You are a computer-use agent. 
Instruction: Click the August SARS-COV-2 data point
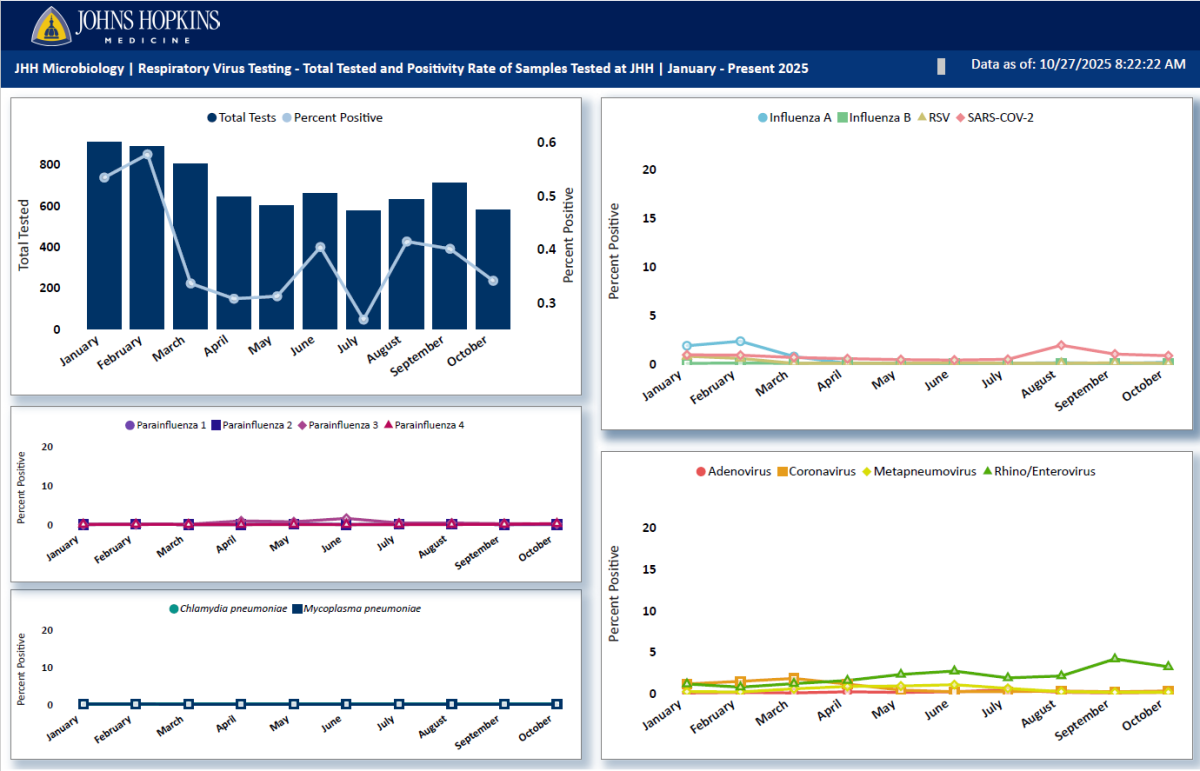click(x=1061, y=345)
